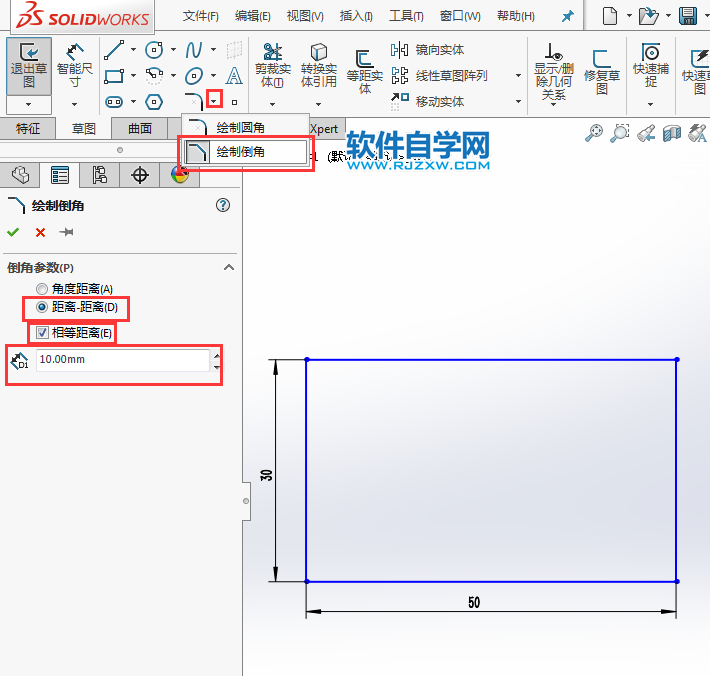Select the Ellipse sketch tool
This screenshot has width=710, height=676.
point(194,76)
